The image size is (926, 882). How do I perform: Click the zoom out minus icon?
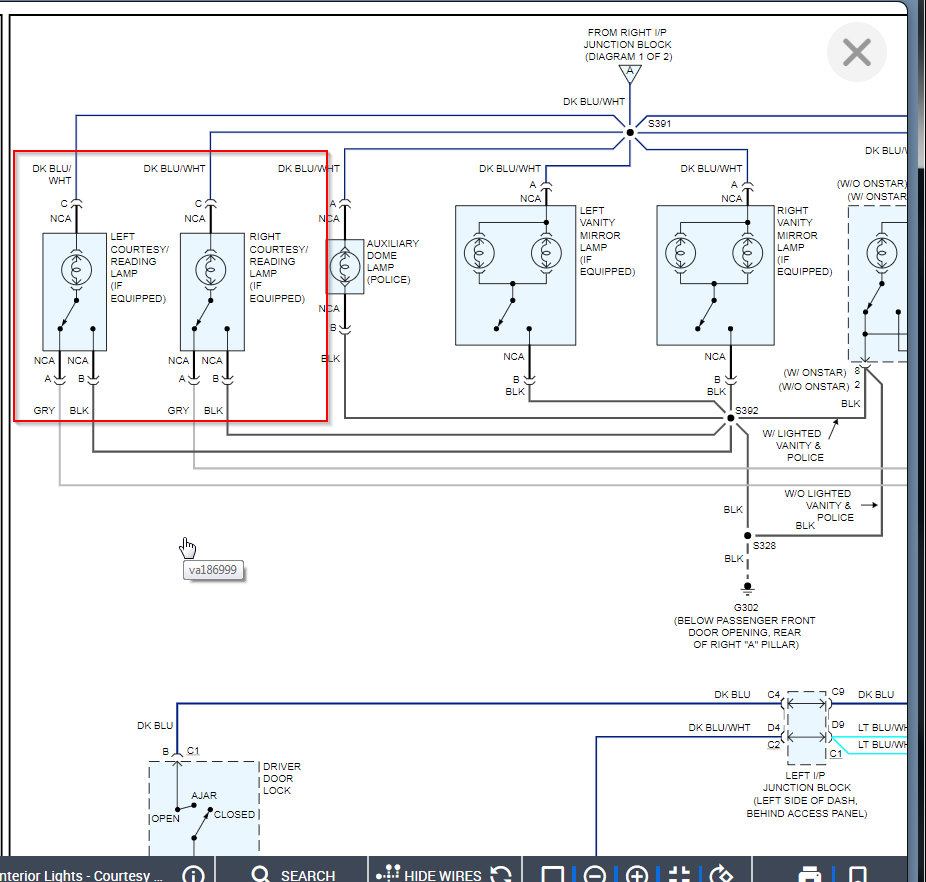tap(594, 874)
